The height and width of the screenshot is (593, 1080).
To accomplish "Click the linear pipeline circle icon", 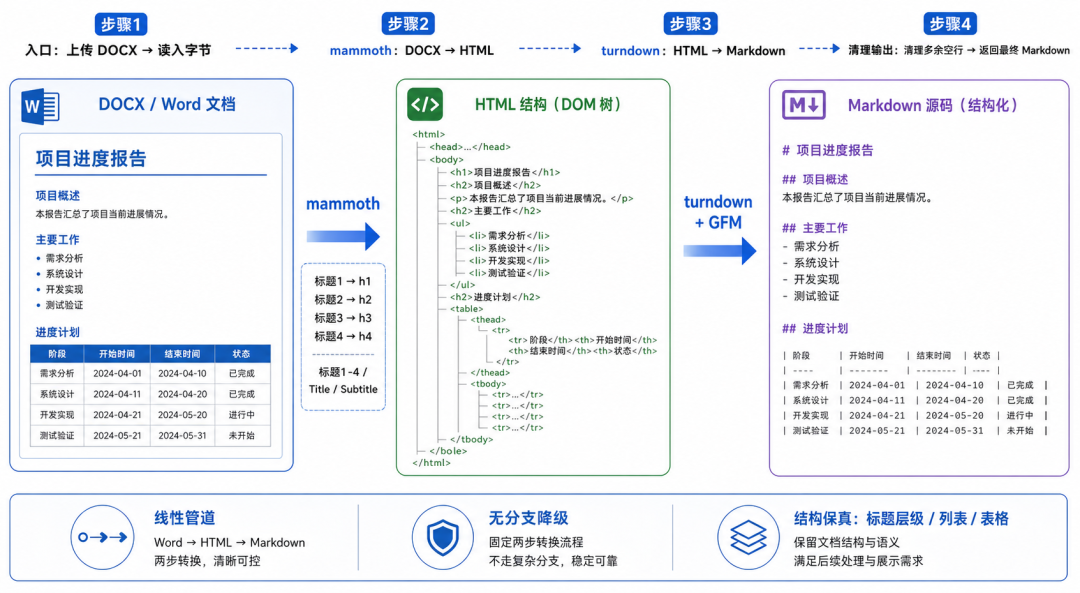I will click(103, 537).
